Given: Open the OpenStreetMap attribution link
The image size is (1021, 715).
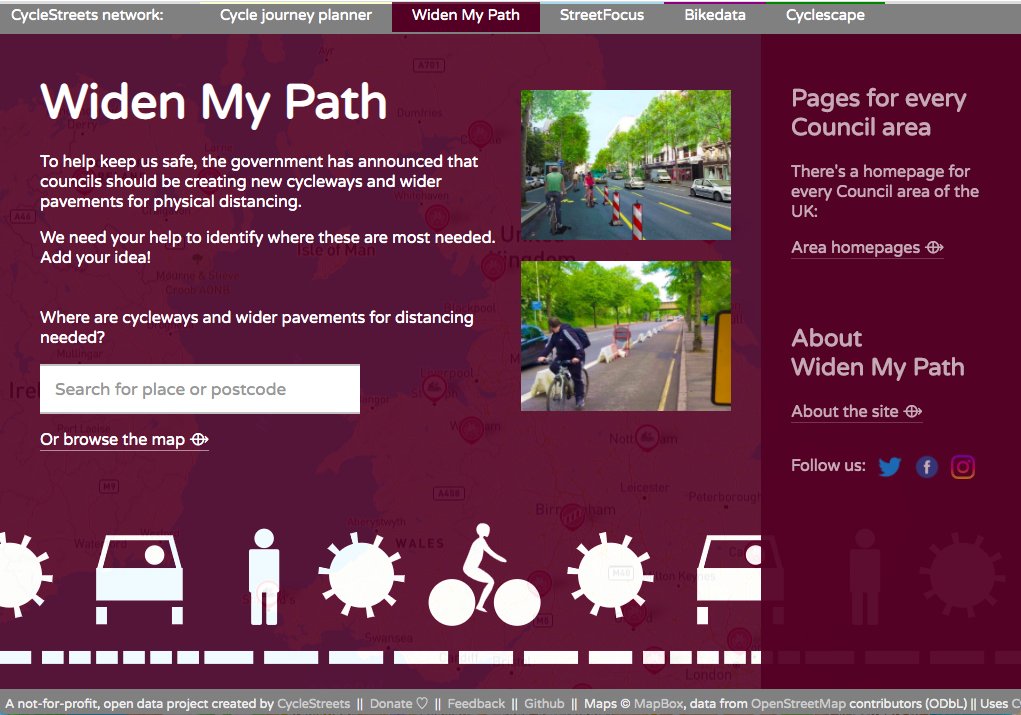Looking at the screenshot, I should pos(798,703).
